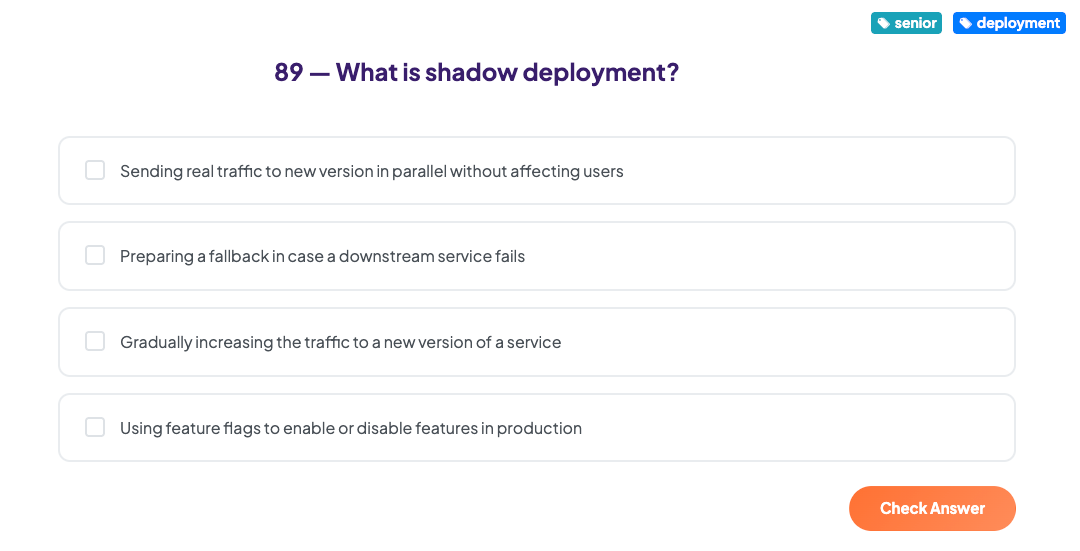
Task: Click empty area of the 'without affecting users' answer card
Action: coord(820,171)
